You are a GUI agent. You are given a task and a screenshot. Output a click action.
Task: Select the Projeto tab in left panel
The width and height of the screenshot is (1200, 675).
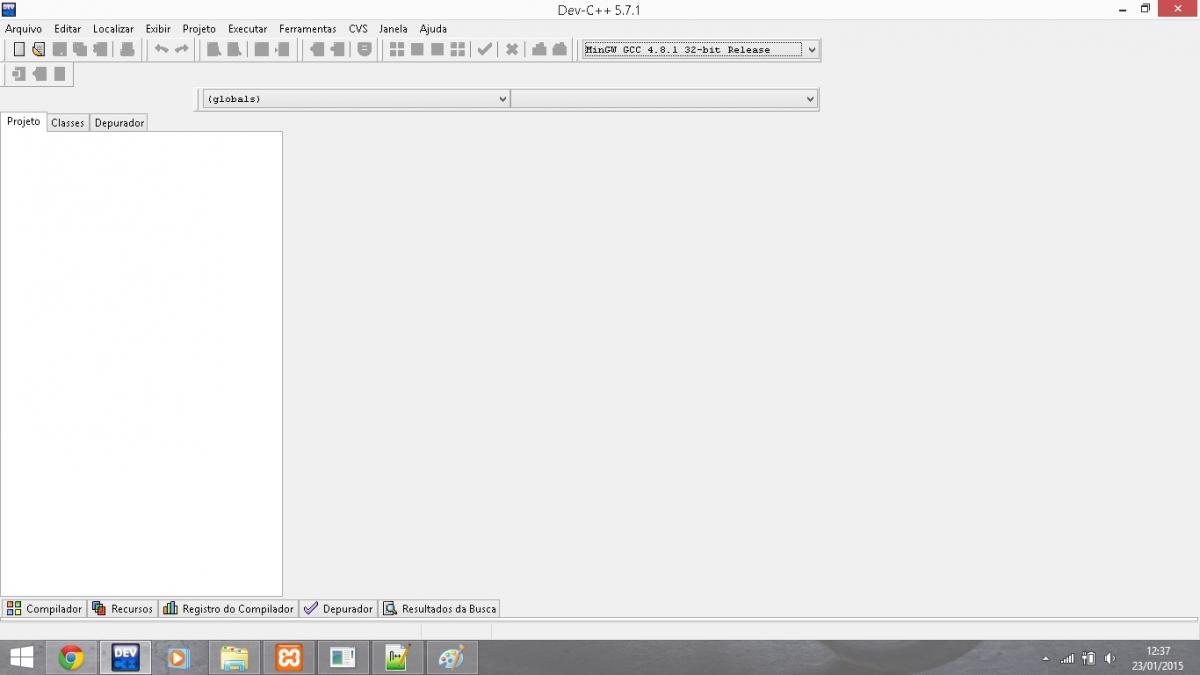tap(24, 121)
